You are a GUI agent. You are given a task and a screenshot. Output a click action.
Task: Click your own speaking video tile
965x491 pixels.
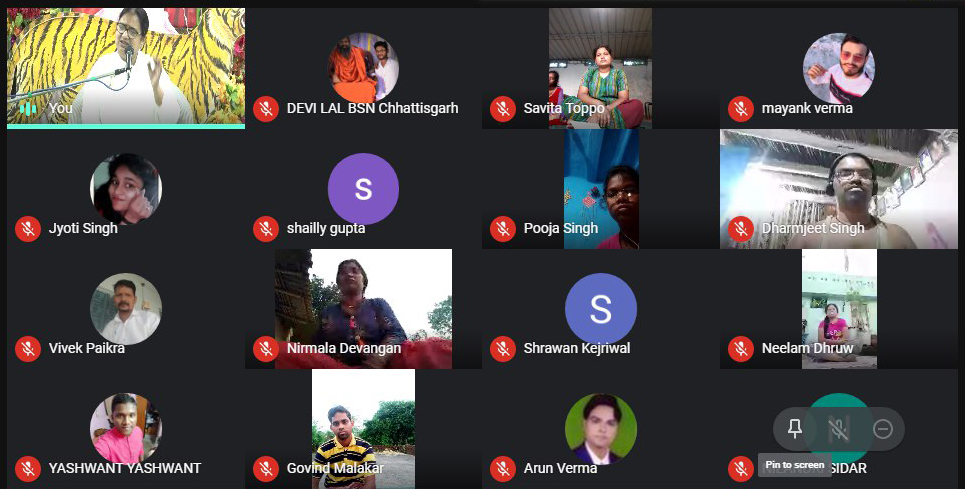[x=126, y=68]
